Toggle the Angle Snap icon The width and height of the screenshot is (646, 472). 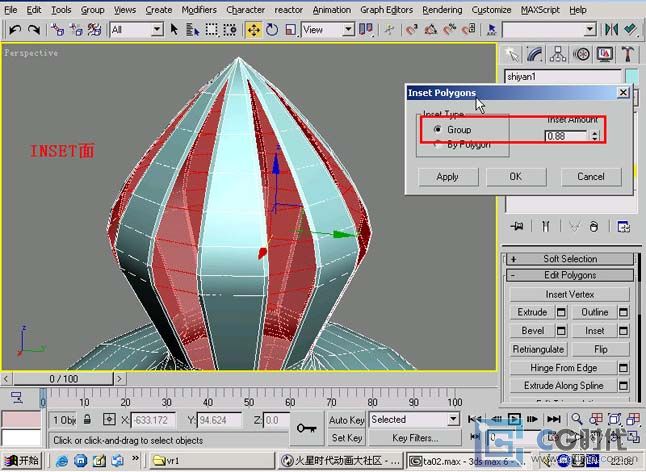pyautogui.click(x=431, y=30)
